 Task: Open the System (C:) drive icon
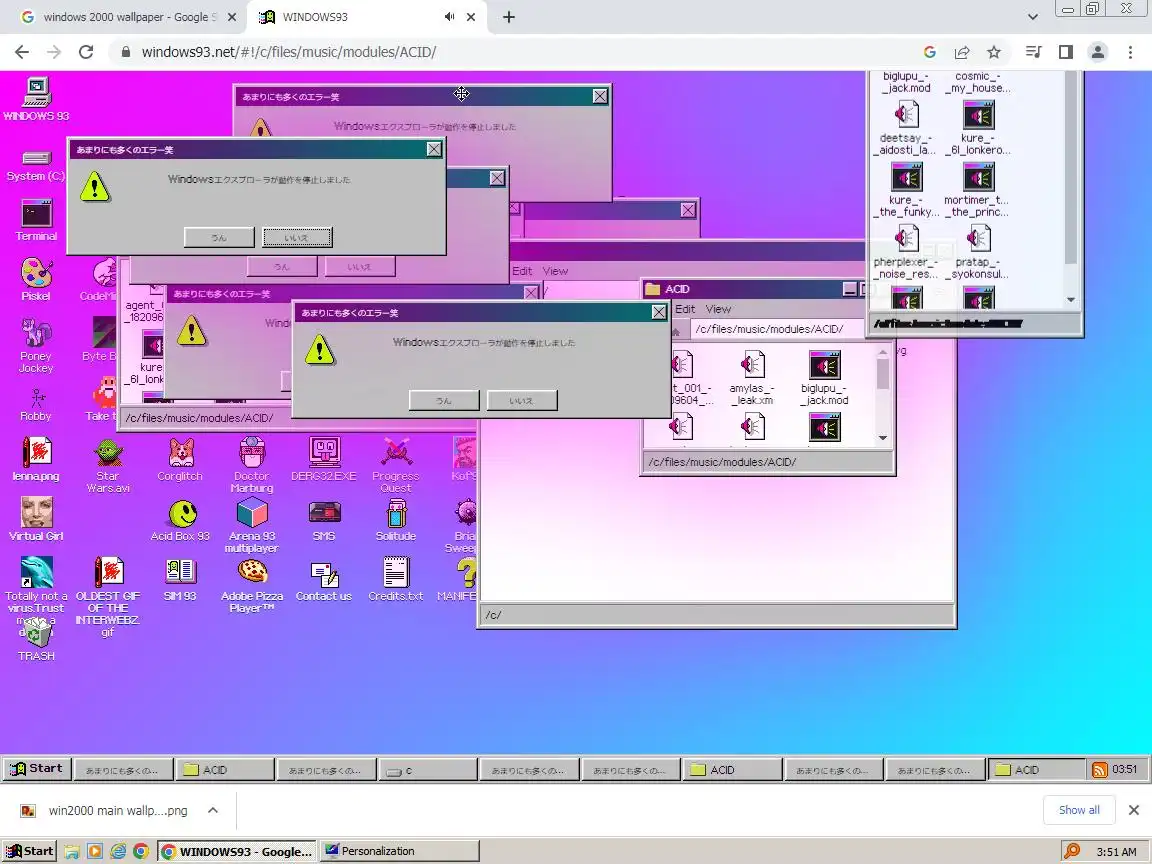36,165
